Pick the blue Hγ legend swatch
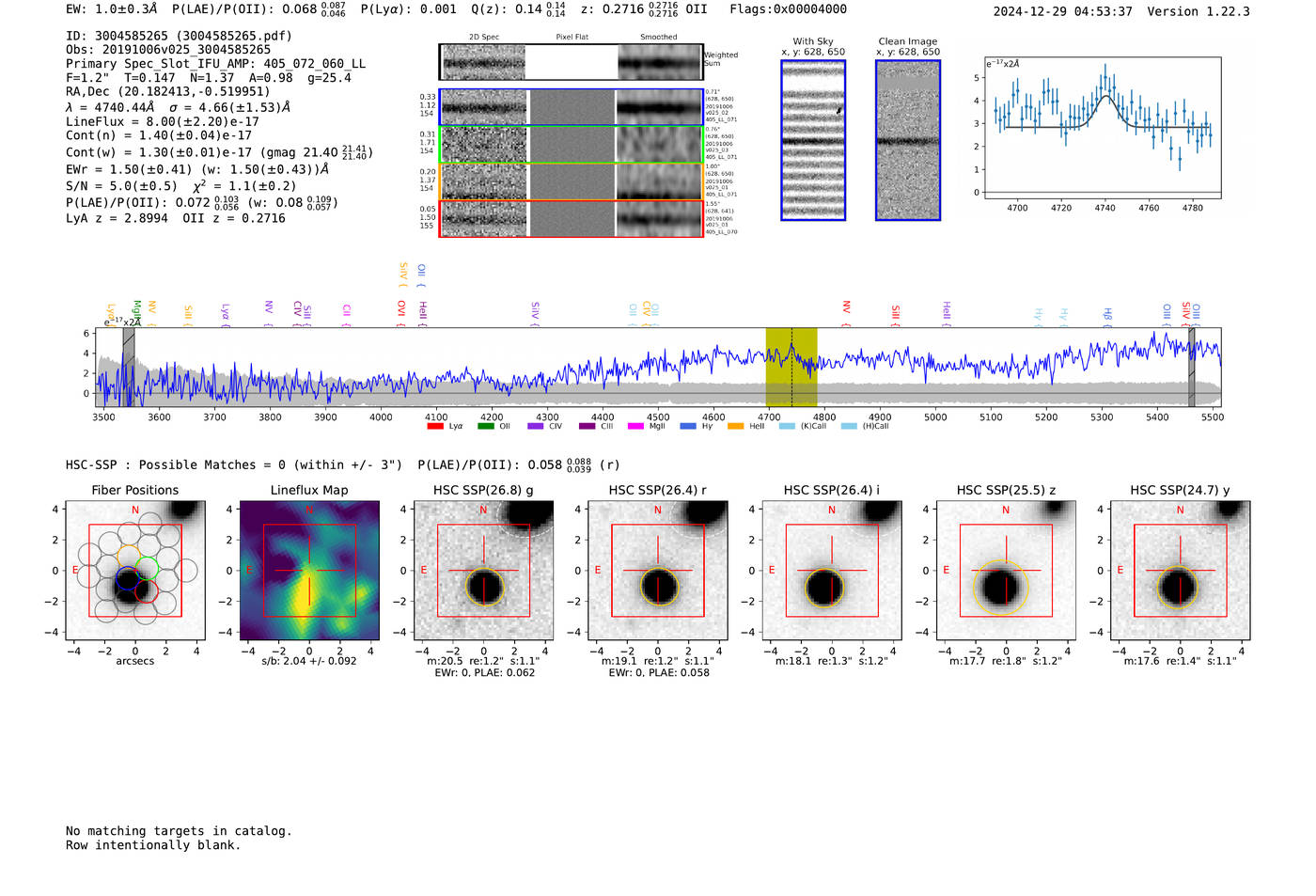The height and width of the screenshot is (896, 1316). click(688, 426)
